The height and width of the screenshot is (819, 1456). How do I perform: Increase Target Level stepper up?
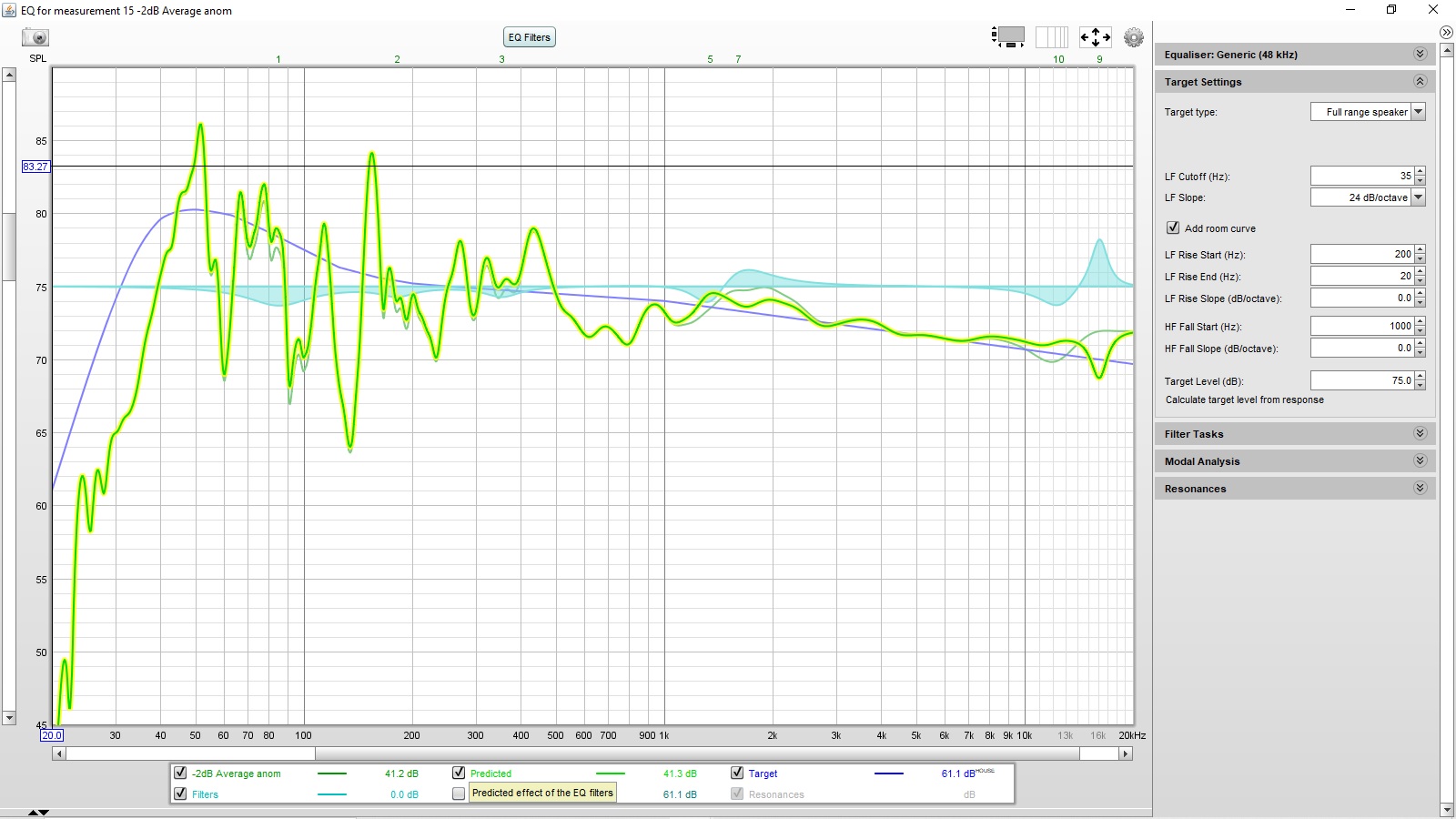(x=1421, y=377)
